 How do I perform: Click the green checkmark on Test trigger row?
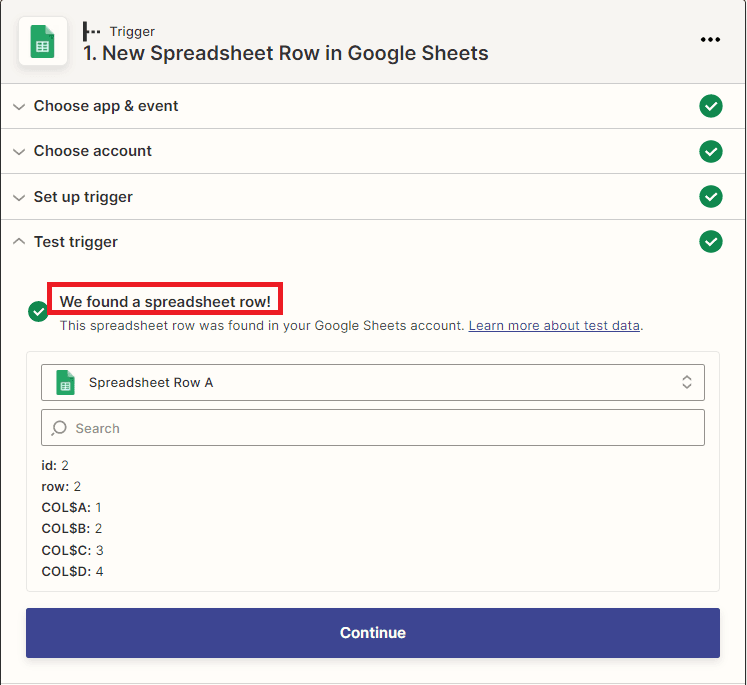click(710, 242)
